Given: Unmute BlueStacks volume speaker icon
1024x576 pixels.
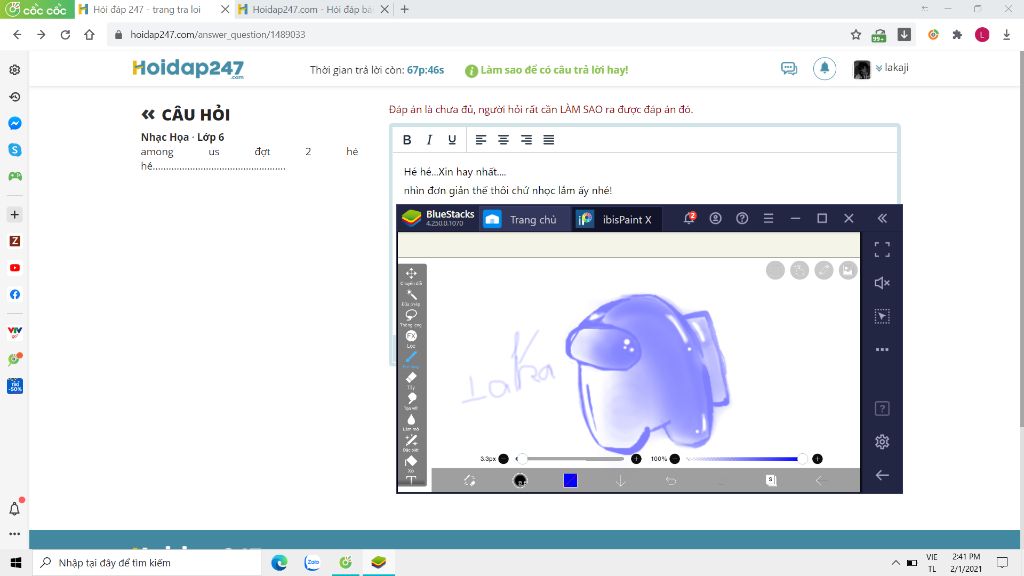Looking at the screenshot, I should coord(882,283).
